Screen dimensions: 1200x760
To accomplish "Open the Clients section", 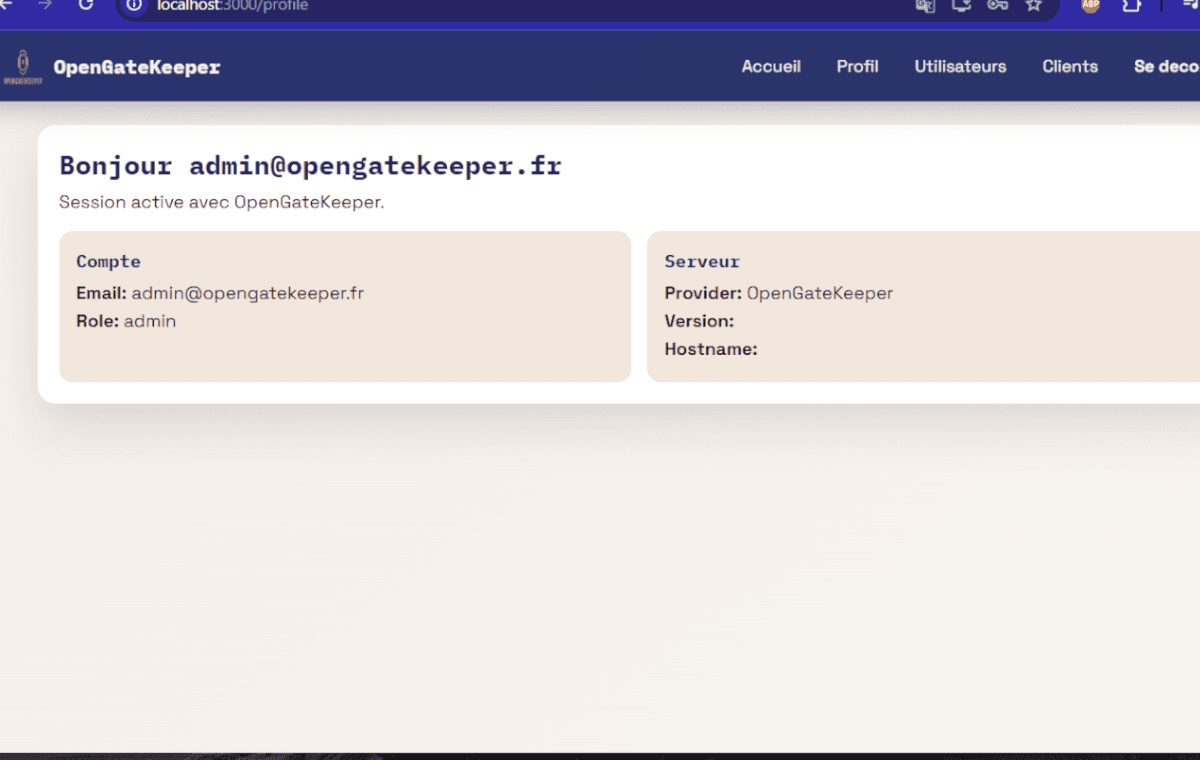I will click(1070, 66).
